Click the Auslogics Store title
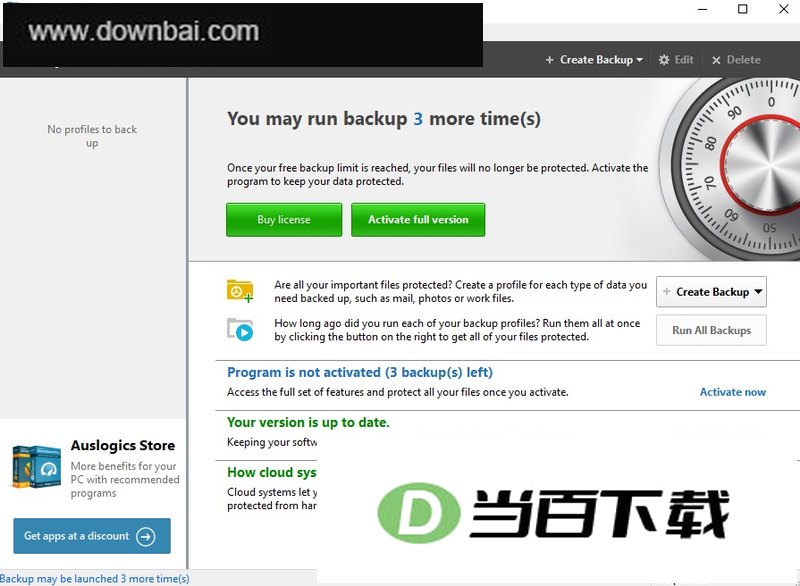The height and width of the screenshot is (586, 800). click(x=123, y=445)
